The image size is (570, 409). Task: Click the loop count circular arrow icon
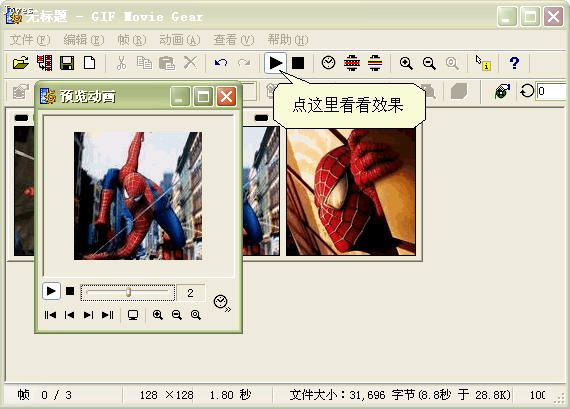526,91
